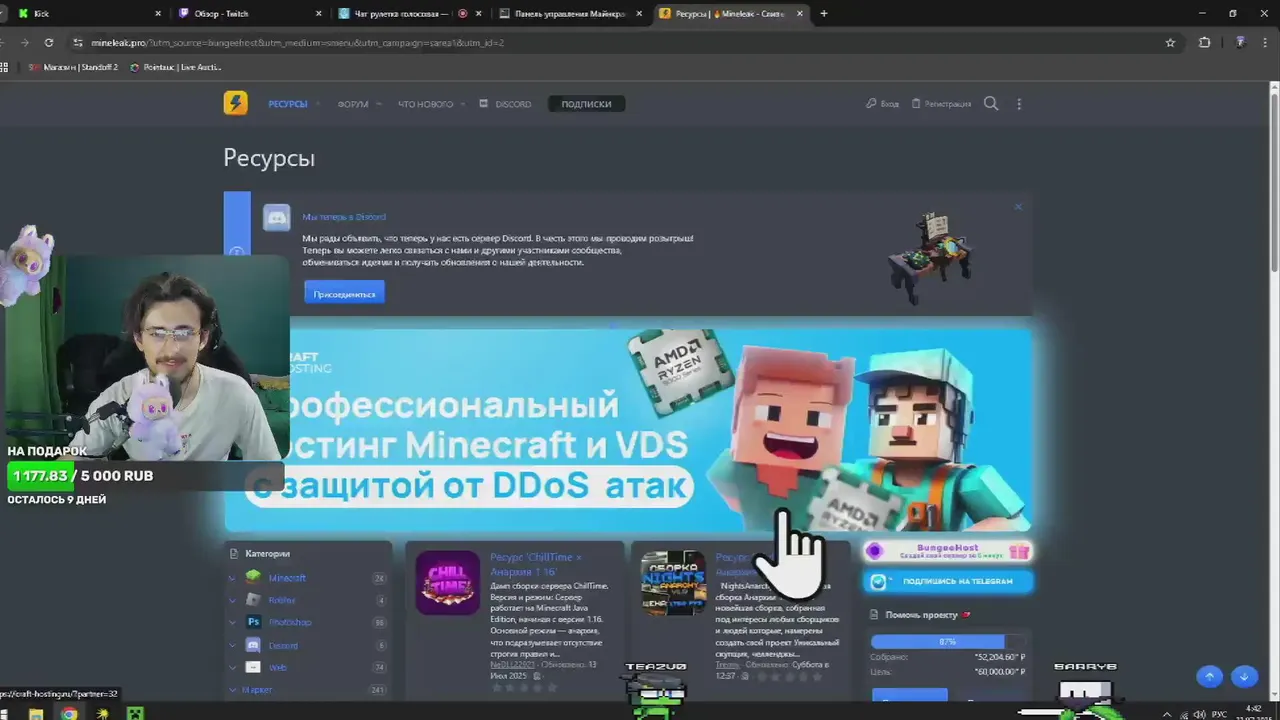Screen dimensions: 1280x720
Task: Open the Ресурсы menu dropdown arrow
Action: 319,104
